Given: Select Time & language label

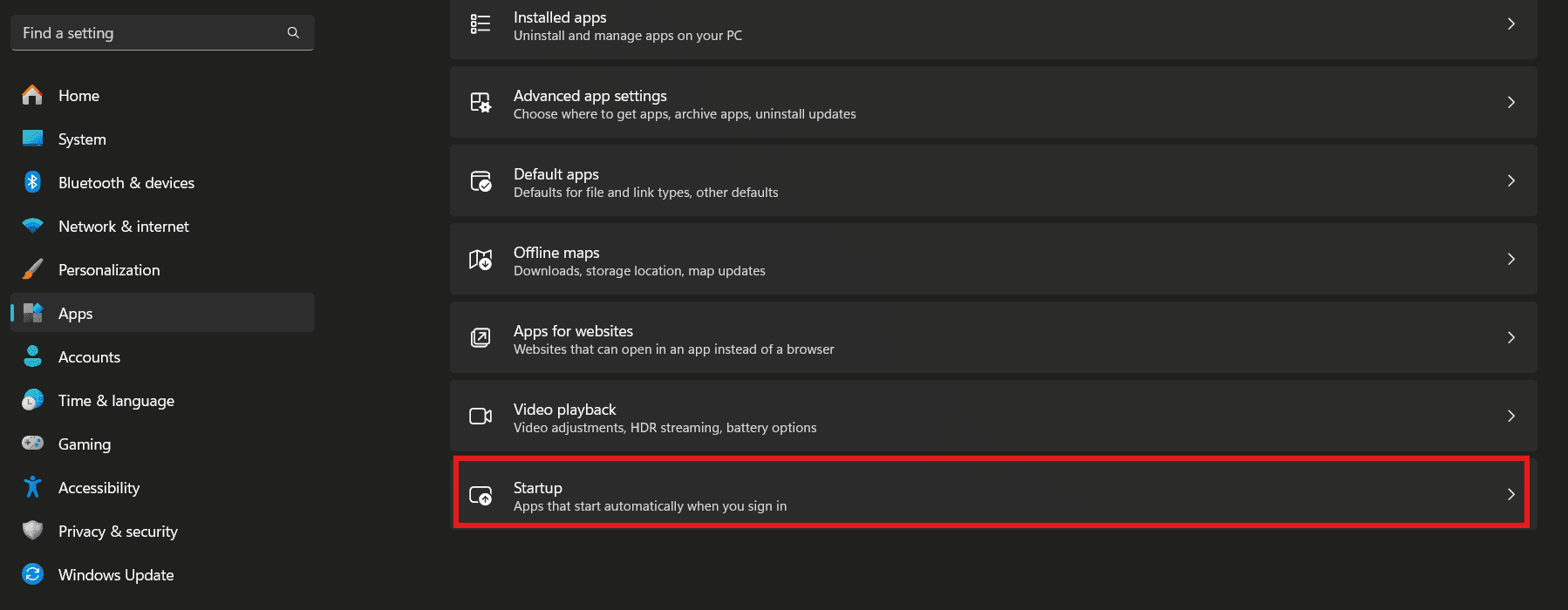Looking at the screenshot, I should 116,401.
